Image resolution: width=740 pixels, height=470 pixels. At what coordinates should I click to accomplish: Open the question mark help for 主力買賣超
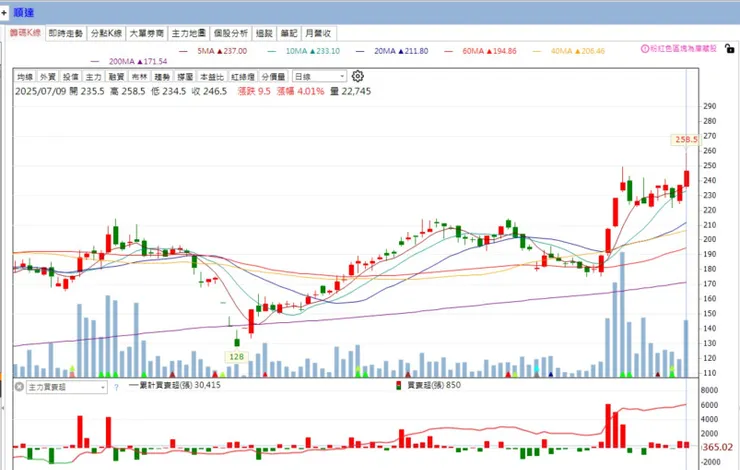coord(116,387)
